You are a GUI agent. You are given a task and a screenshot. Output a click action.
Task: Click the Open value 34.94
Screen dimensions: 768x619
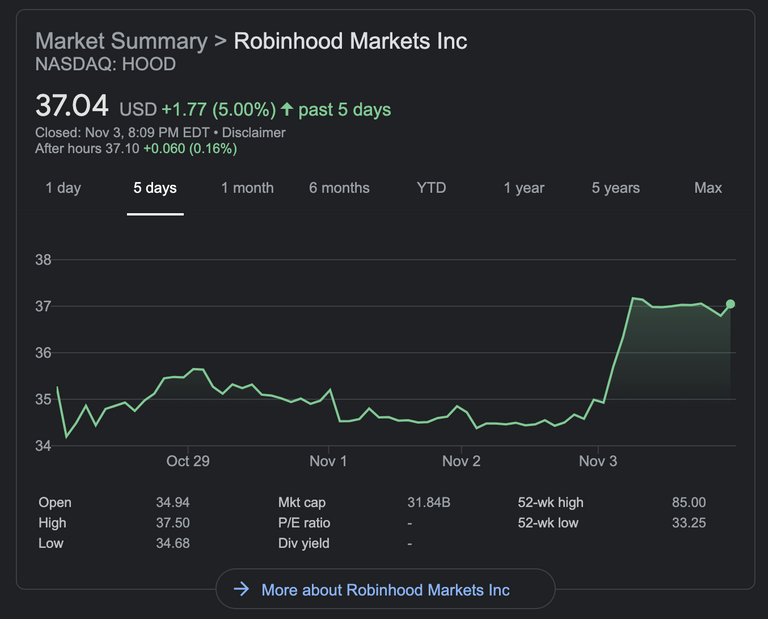click(172, 502)
